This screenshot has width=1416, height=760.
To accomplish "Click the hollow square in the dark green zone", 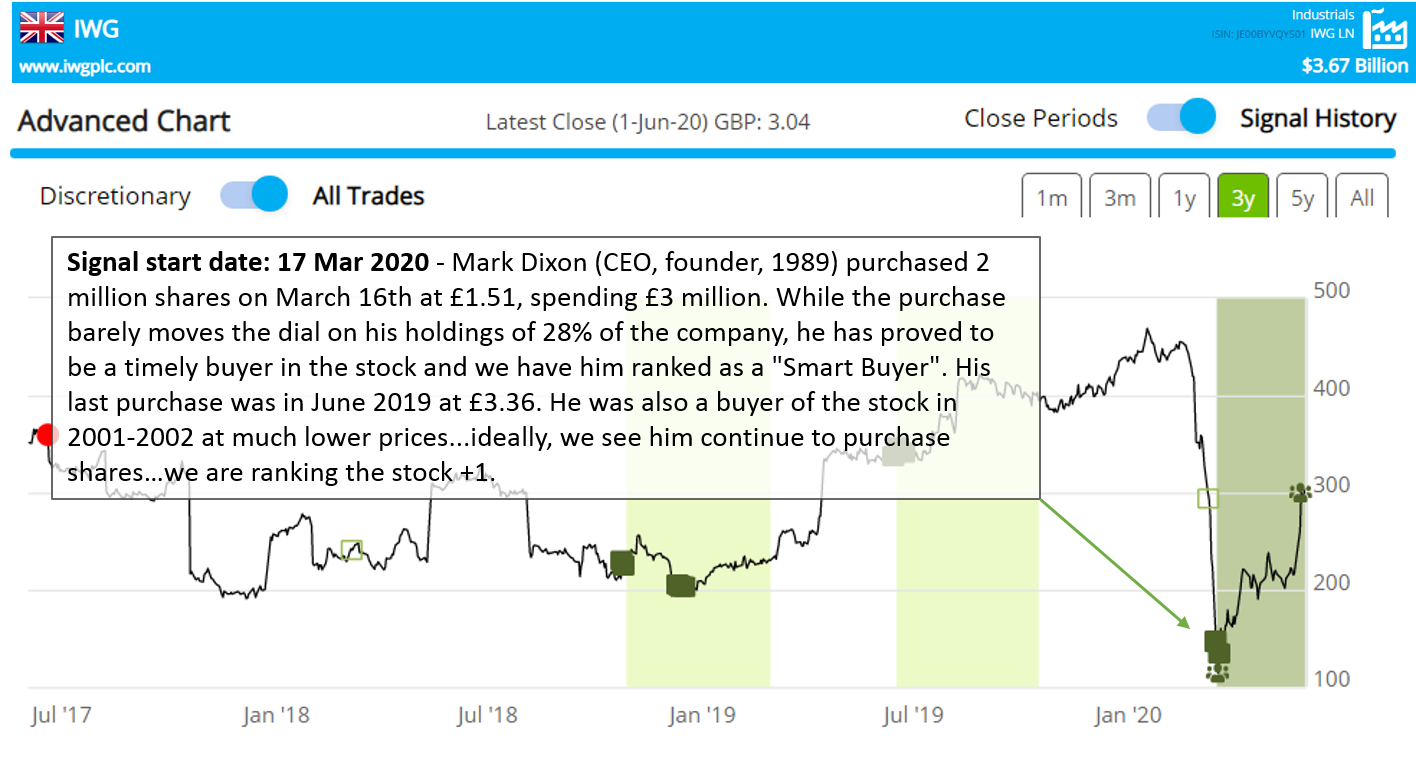I will tap(1208, 498).
